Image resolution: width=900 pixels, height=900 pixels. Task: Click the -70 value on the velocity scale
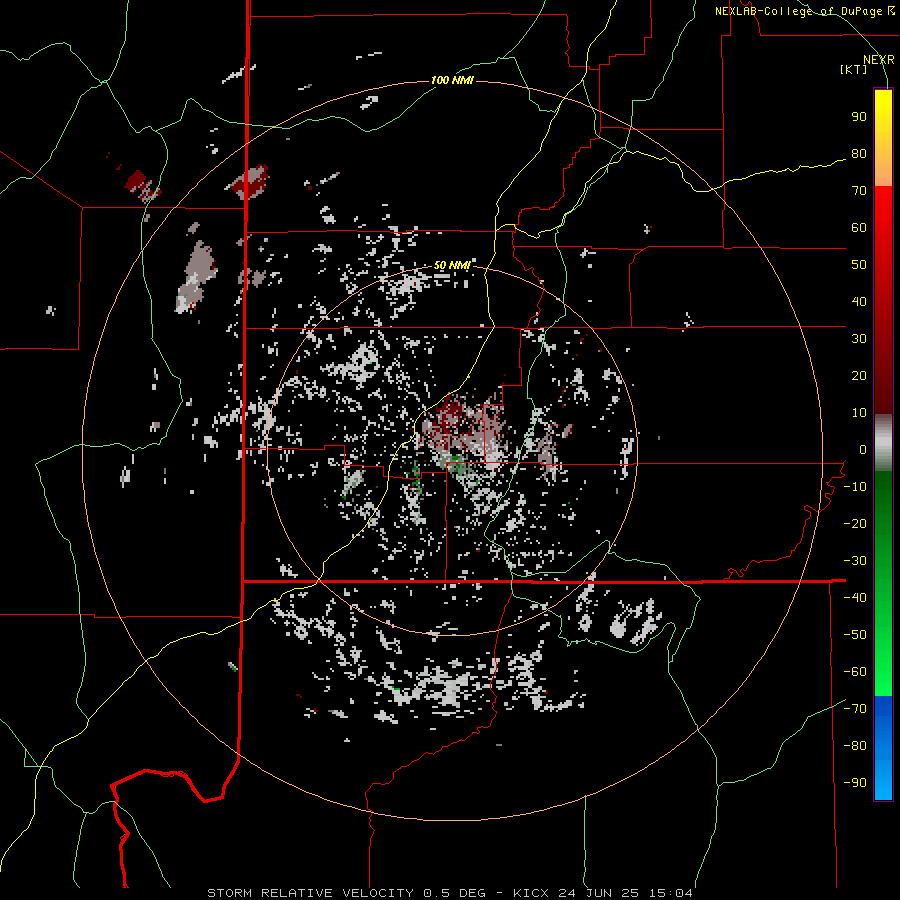pyautogui.click(x=855, y=708)
